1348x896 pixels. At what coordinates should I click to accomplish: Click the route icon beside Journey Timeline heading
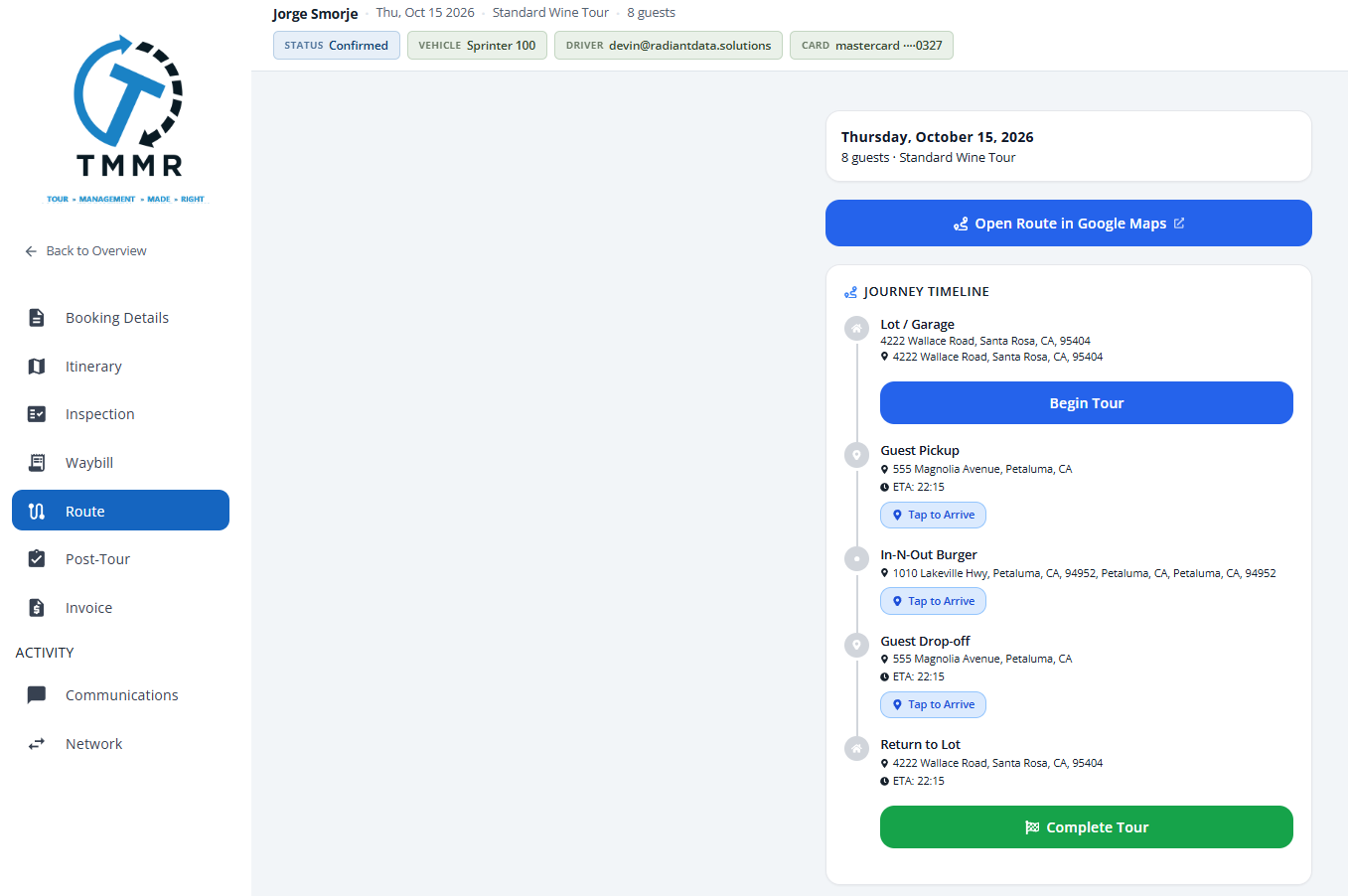(x=850, y=292)
